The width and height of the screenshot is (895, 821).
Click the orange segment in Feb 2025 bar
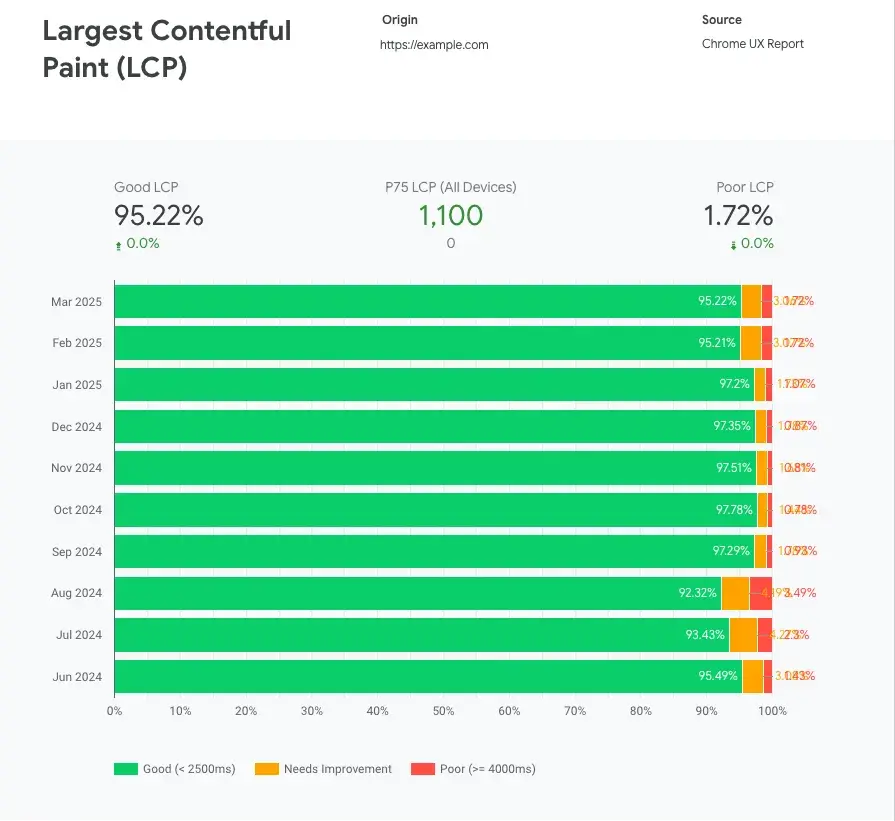[750, 343]
